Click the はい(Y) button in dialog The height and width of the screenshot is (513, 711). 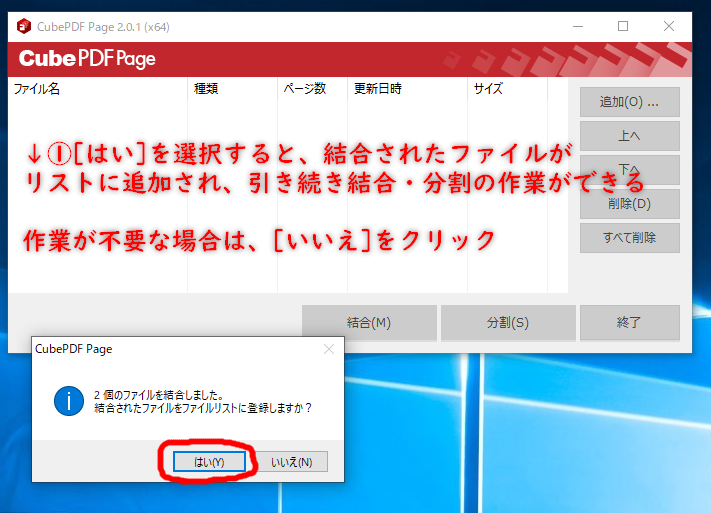209,462
